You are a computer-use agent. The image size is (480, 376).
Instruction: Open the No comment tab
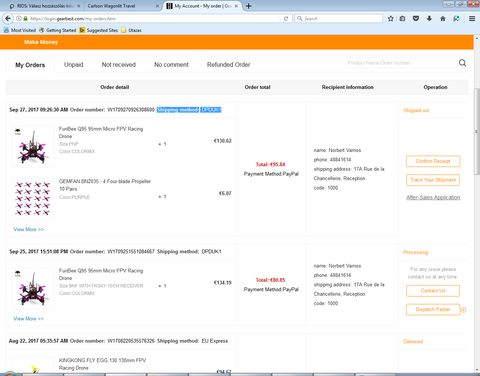click(x=171, y=65)
